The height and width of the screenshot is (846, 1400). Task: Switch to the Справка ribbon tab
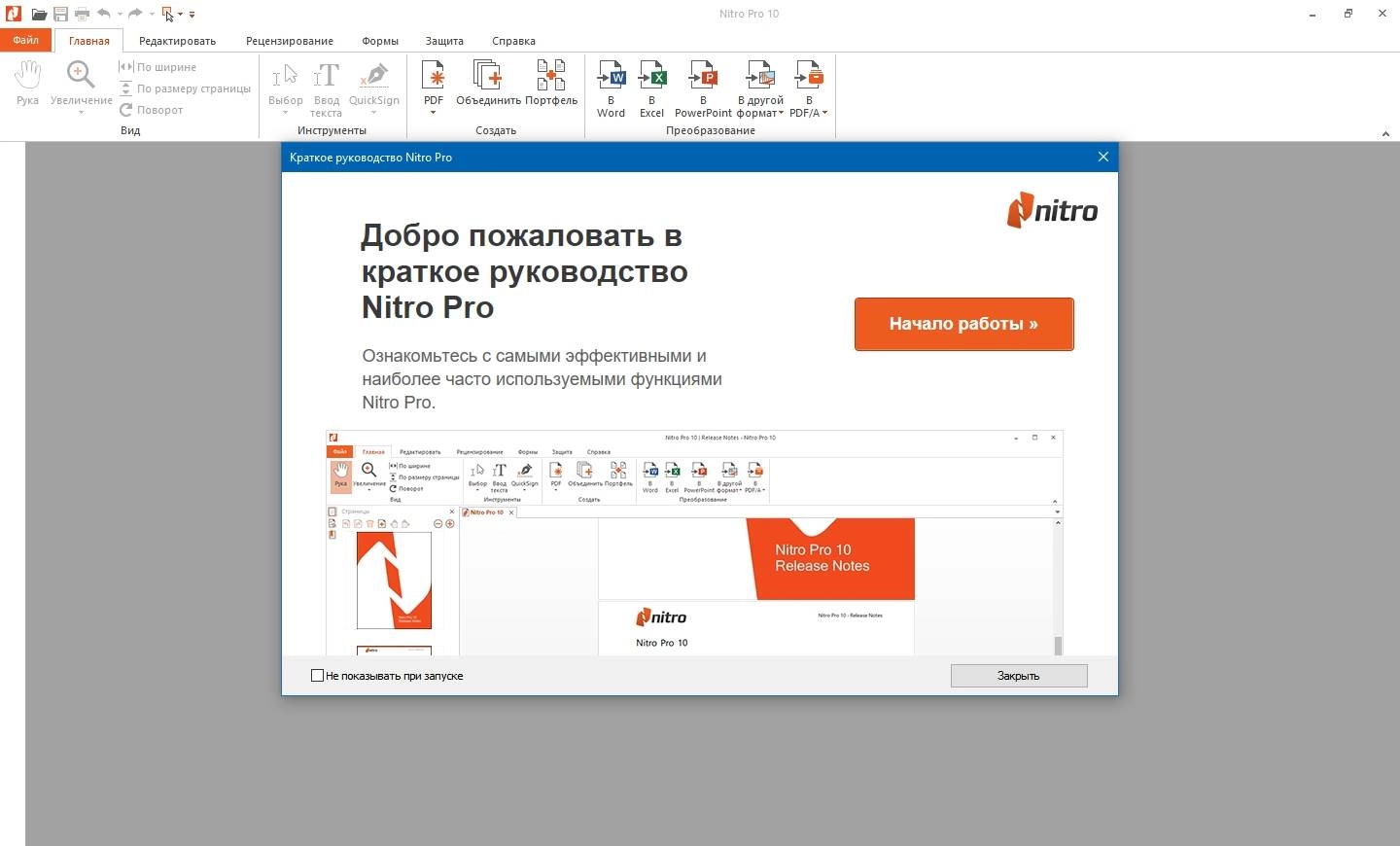coord(513,41)
